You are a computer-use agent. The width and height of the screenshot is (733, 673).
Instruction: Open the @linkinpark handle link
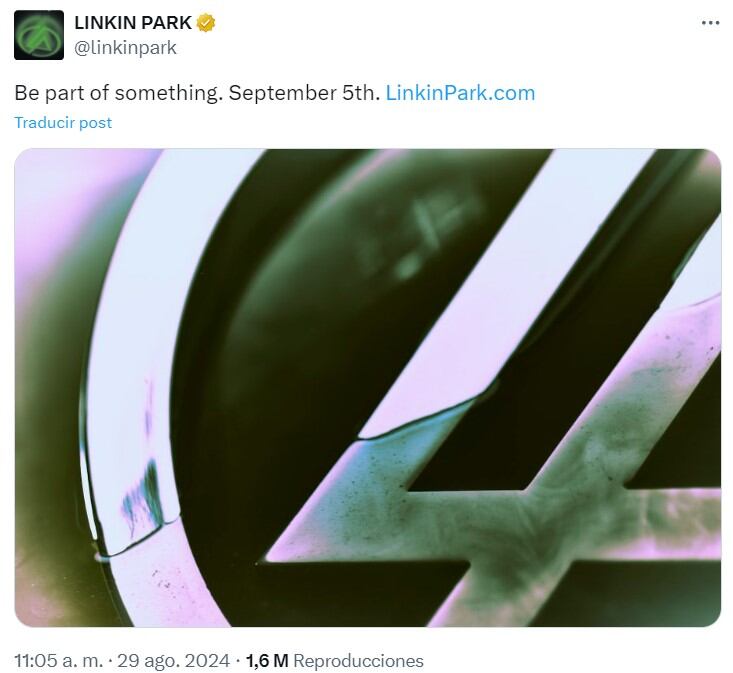coord(125,48)
